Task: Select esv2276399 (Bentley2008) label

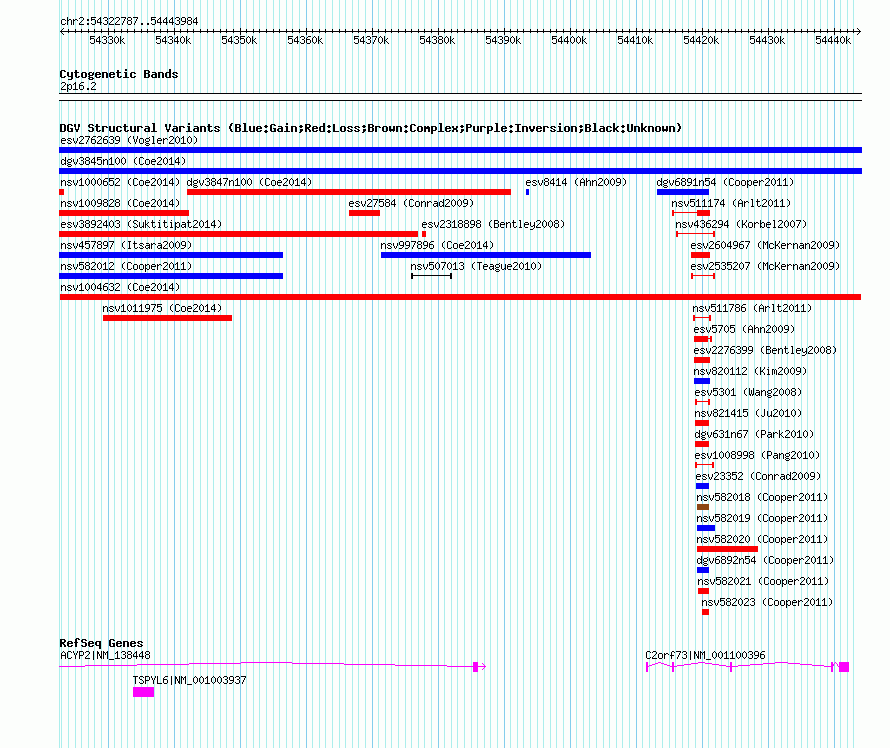Action: tap(765, 350)
